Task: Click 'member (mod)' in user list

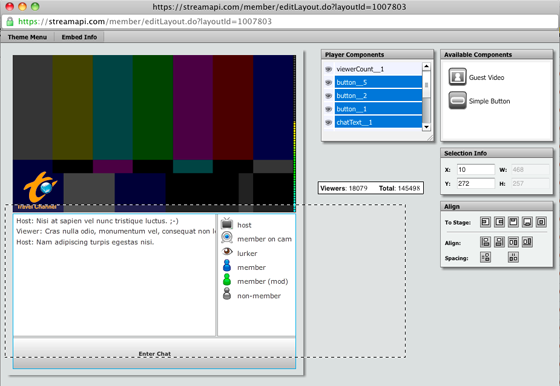Action: point(262,281)
